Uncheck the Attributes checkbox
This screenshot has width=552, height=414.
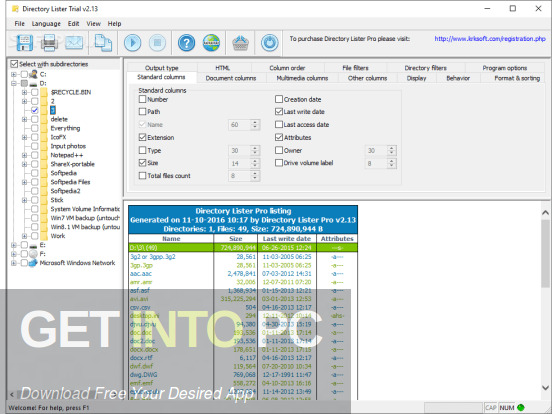click(279, 137)
